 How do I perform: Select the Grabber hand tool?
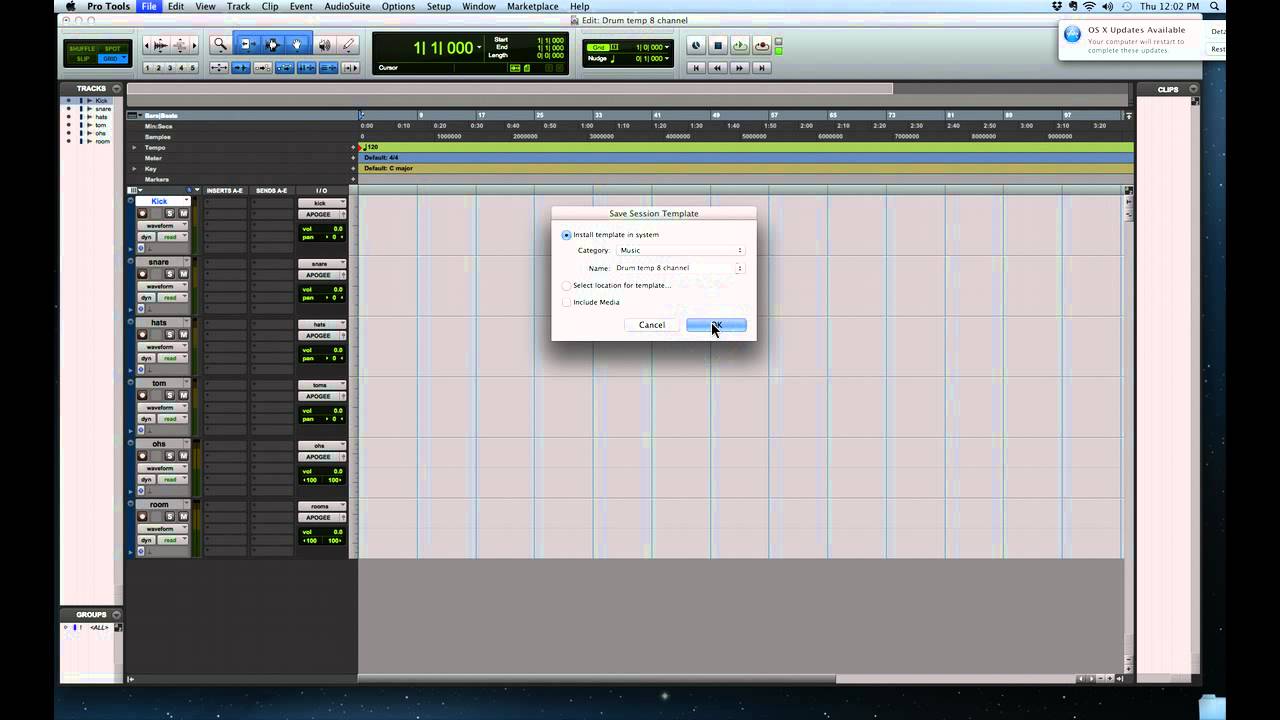tap(297, 45)
